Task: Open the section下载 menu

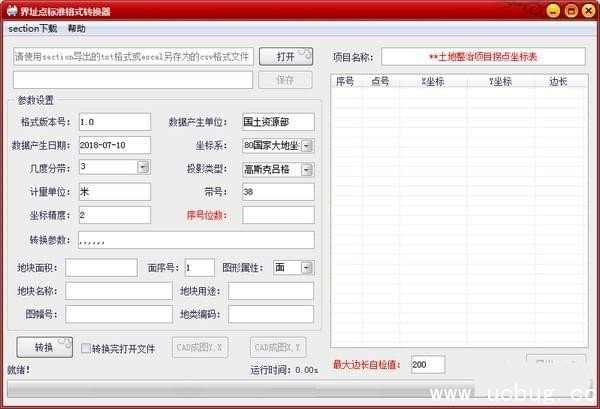Action: pos(32,29)
